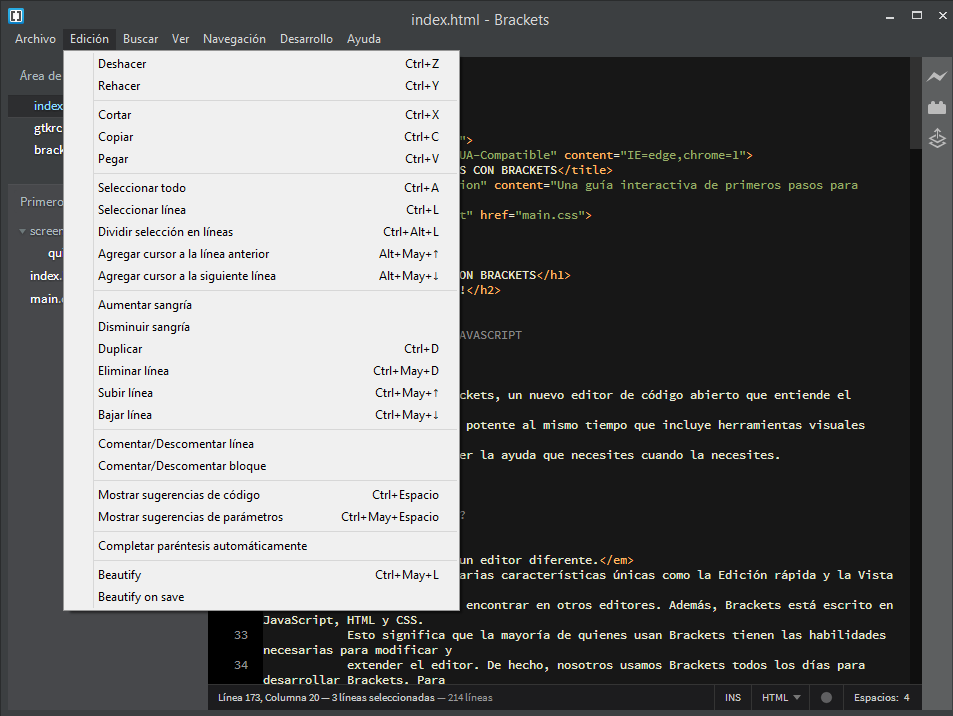Open the Ver menu
This screenshot has height=716, width=953.
(x=181, y=39)
